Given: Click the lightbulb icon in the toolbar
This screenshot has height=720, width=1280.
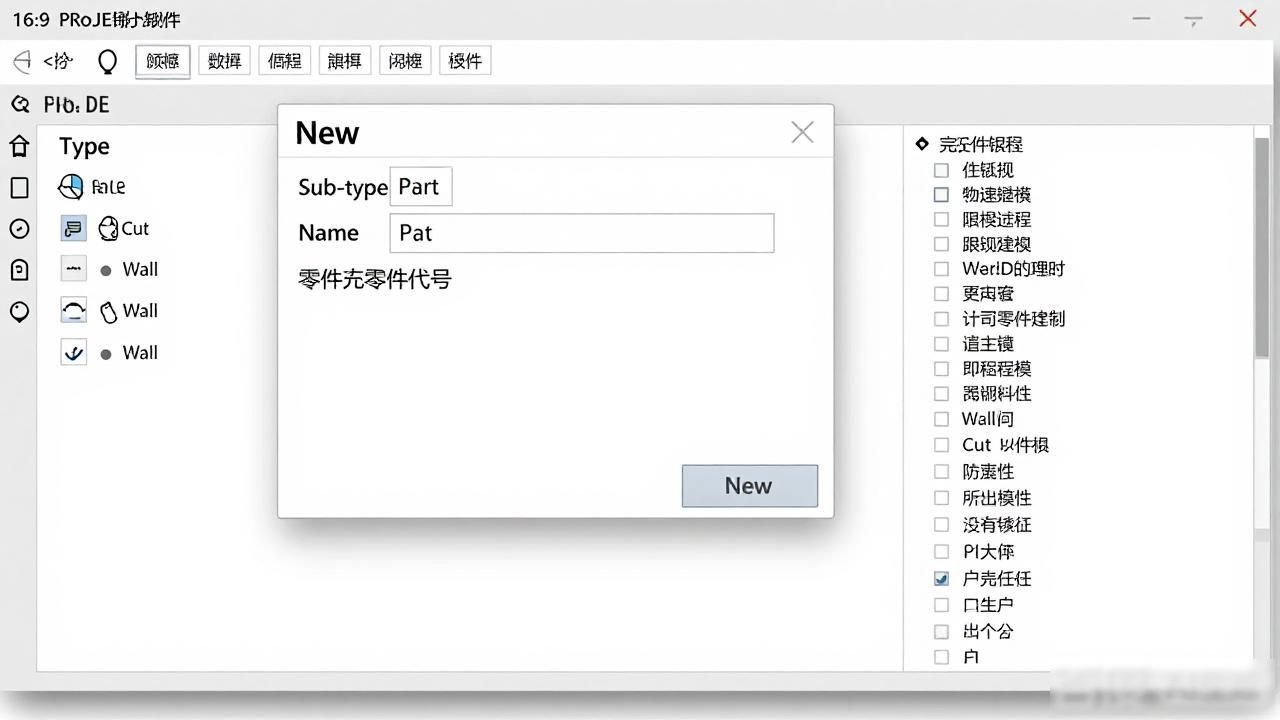Looking at the screenshot, I should click(x=107, y=62).
